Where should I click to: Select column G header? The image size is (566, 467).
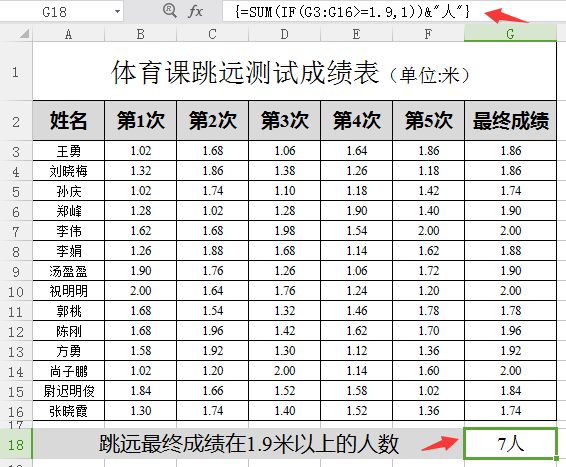(510, 34)
